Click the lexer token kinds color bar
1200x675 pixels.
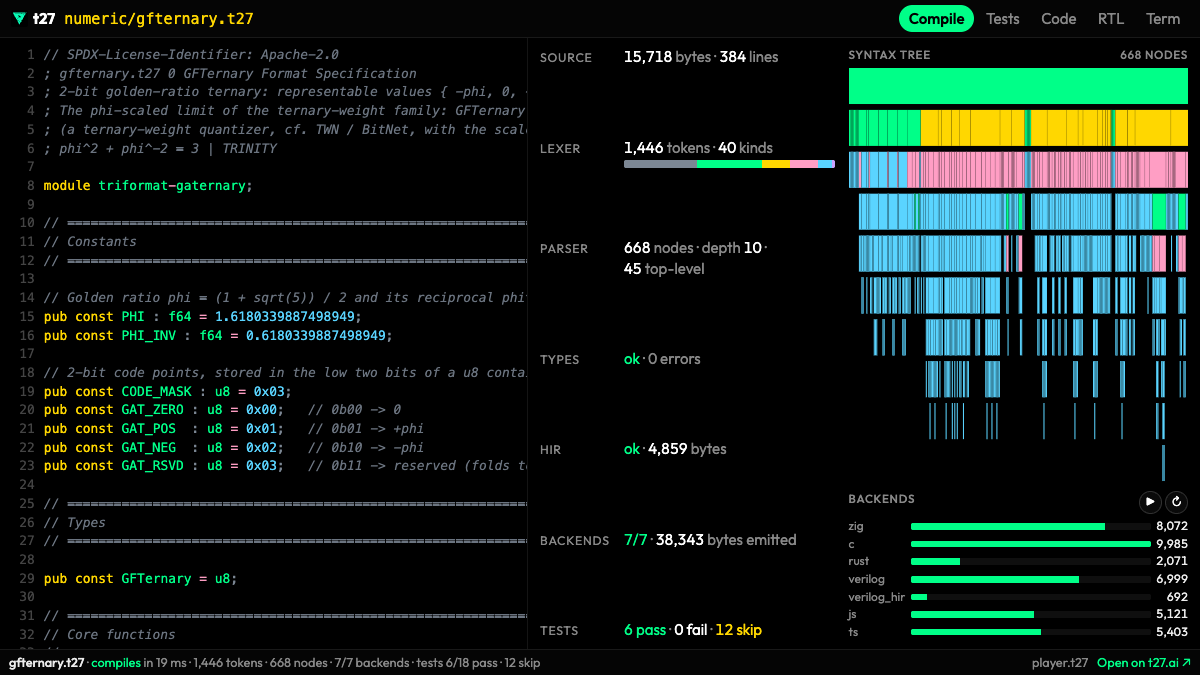tap(729, 163)
